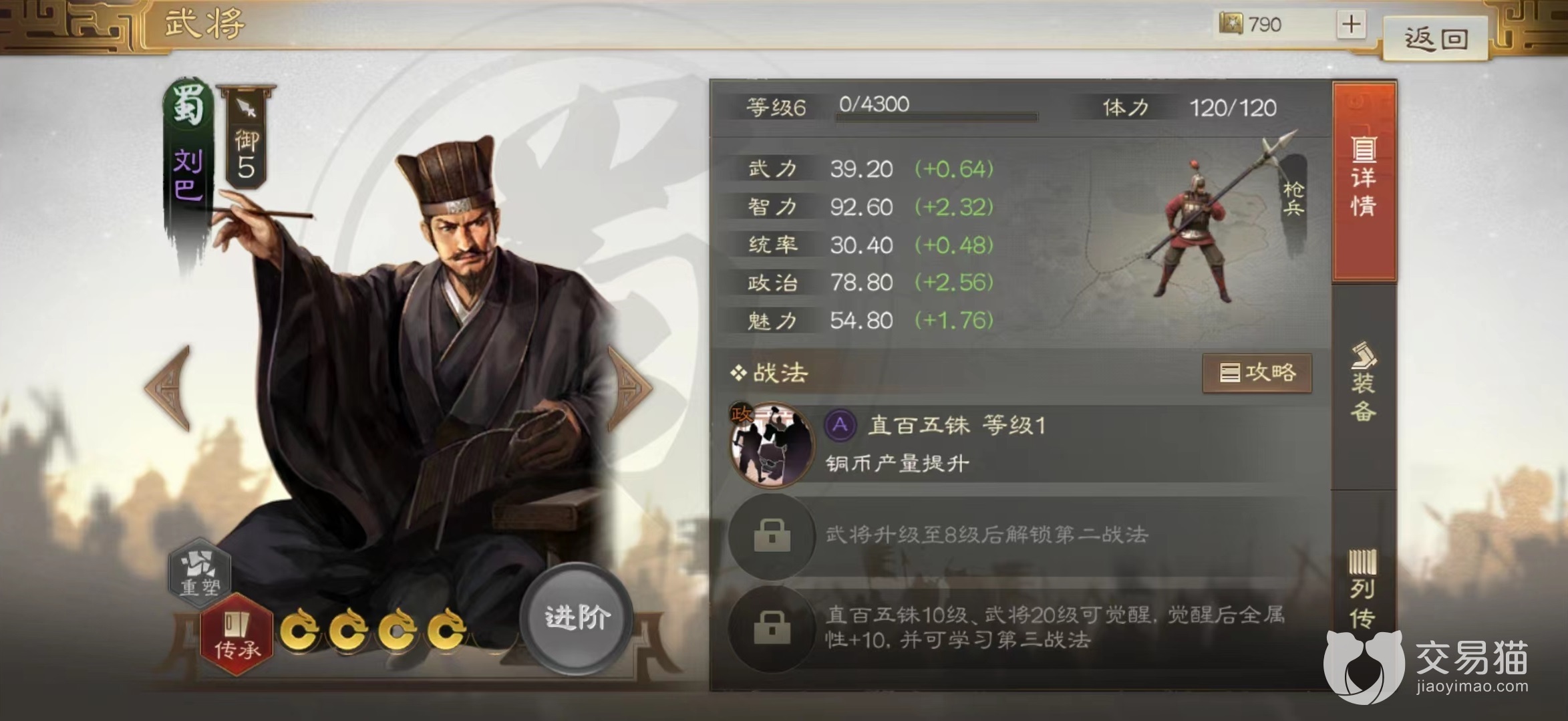Image resolution: width=1568 pixels, height=721 pixels.
Task: Show next general with right arrow
Action: tap(629, 388)
